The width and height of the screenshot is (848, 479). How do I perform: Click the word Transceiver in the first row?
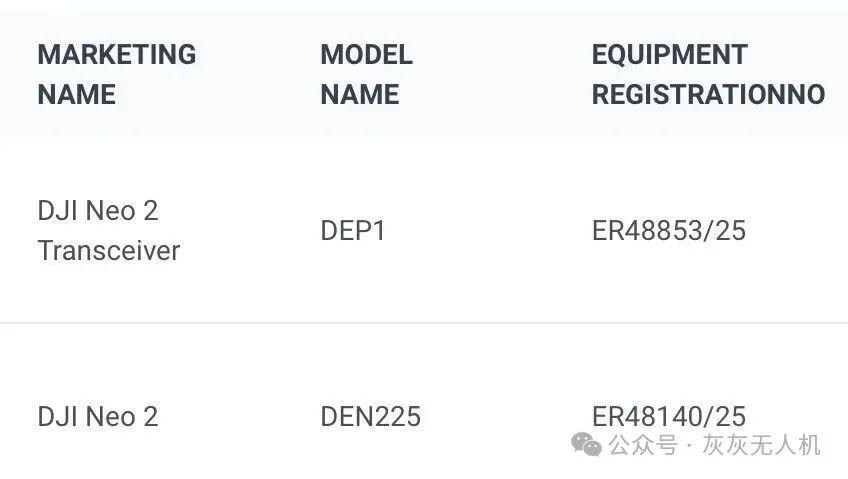108,251
